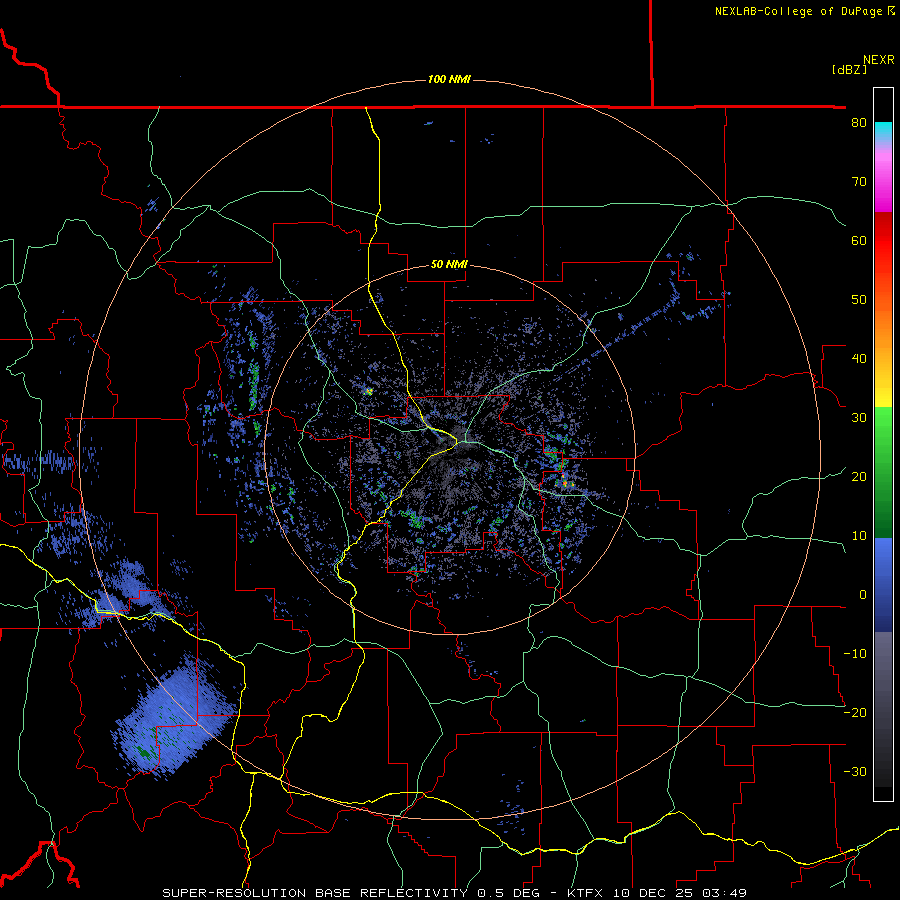This screenshot has width=900, height=900.
Task: Click the SUPER-RESOLUTION BASE REFLECTIVITY product caption
Action: coord(315,893)
